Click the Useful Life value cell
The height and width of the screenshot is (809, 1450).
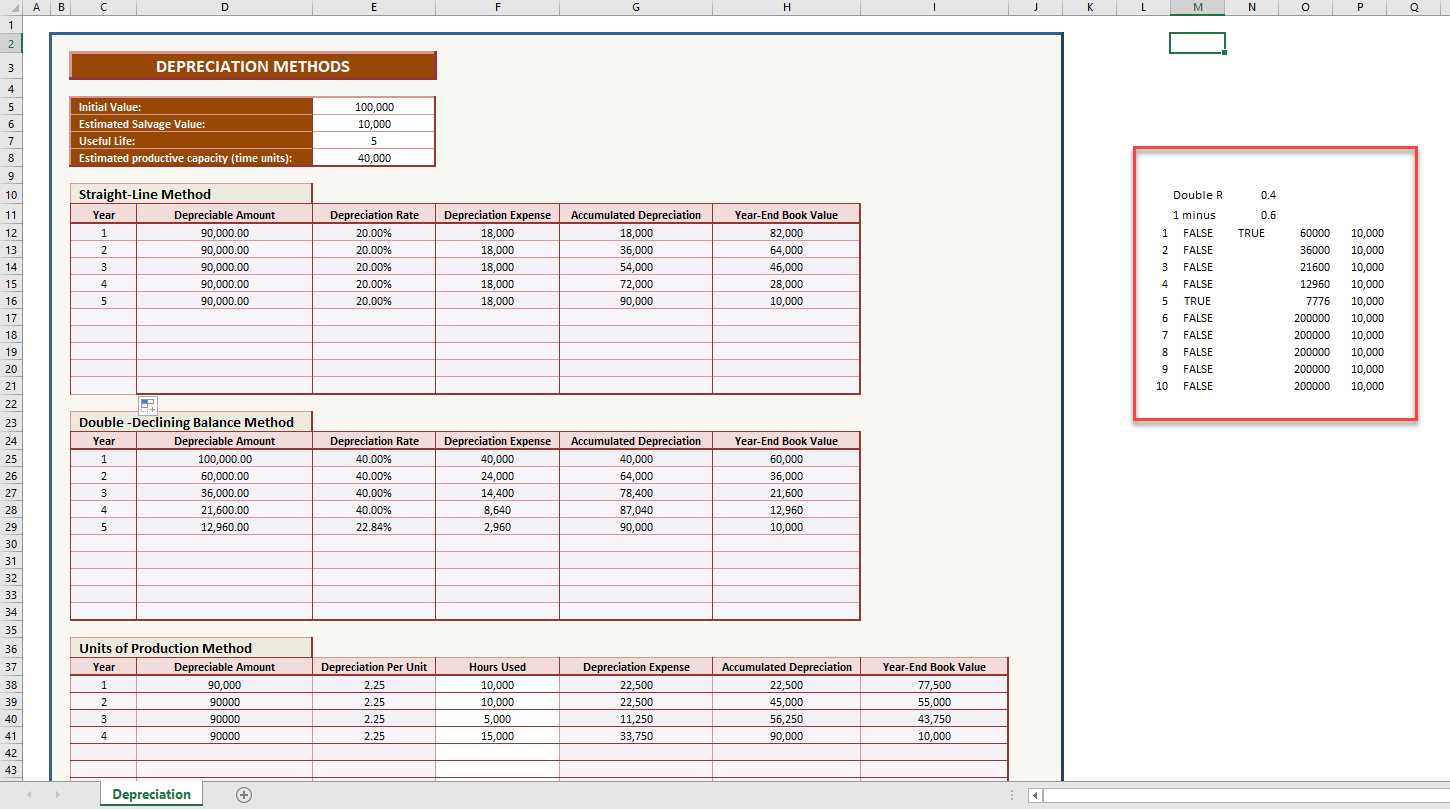pos(374,141)
